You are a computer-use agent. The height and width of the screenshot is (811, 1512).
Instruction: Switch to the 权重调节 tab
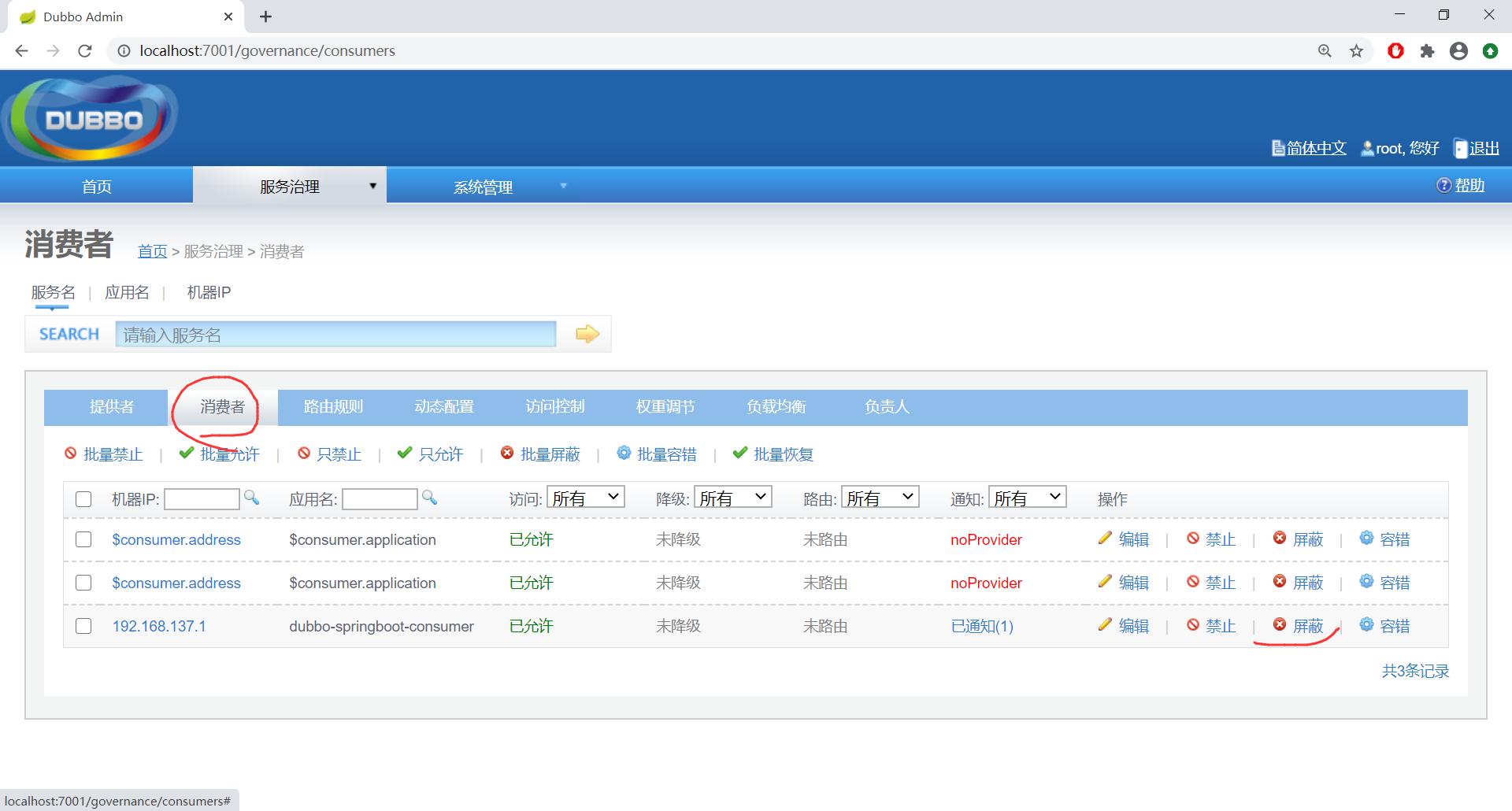point(665,407)
